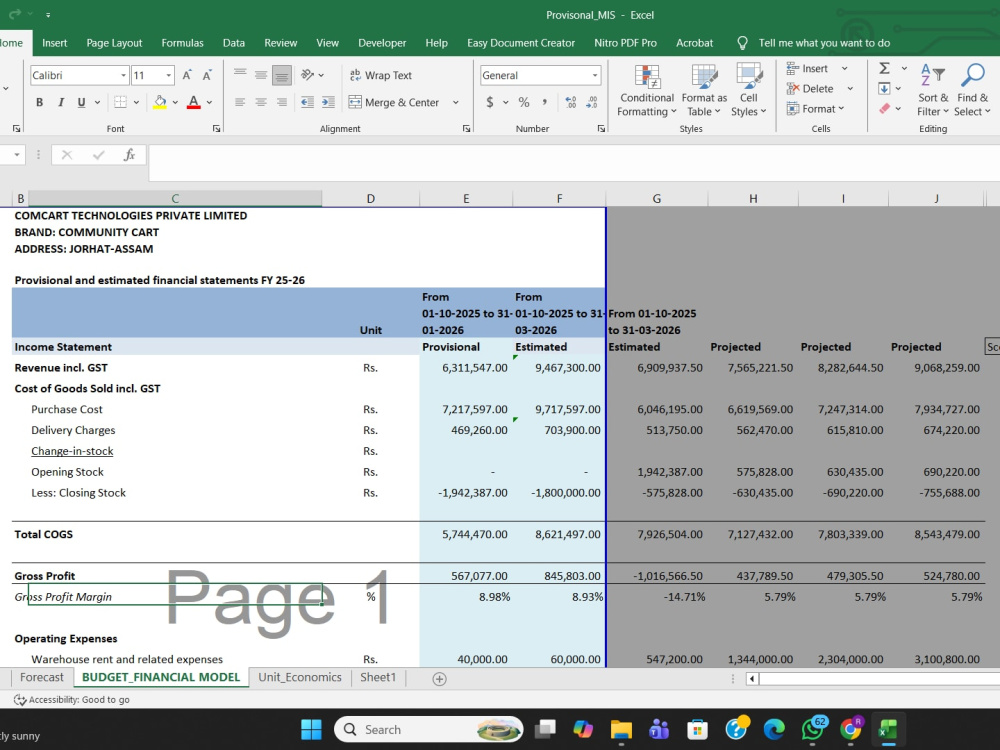Open Font dialog launcher
1000x750 pixels.
(x=216, y=129)
